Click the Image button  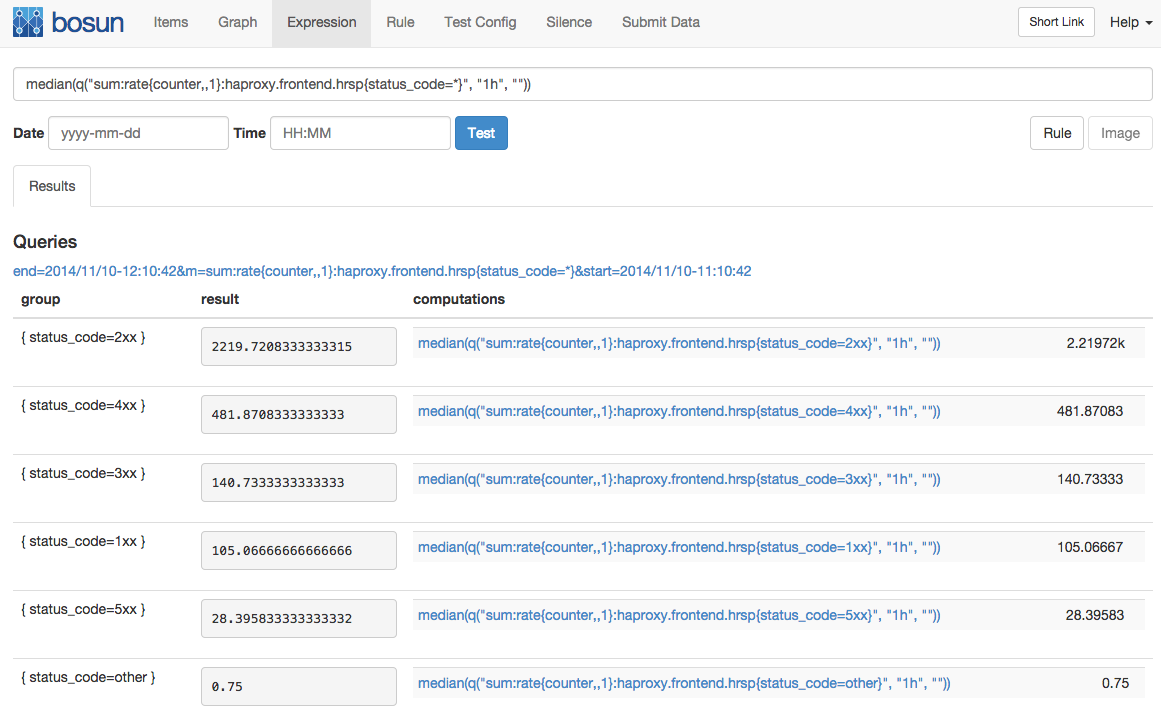pos(1120,133)
